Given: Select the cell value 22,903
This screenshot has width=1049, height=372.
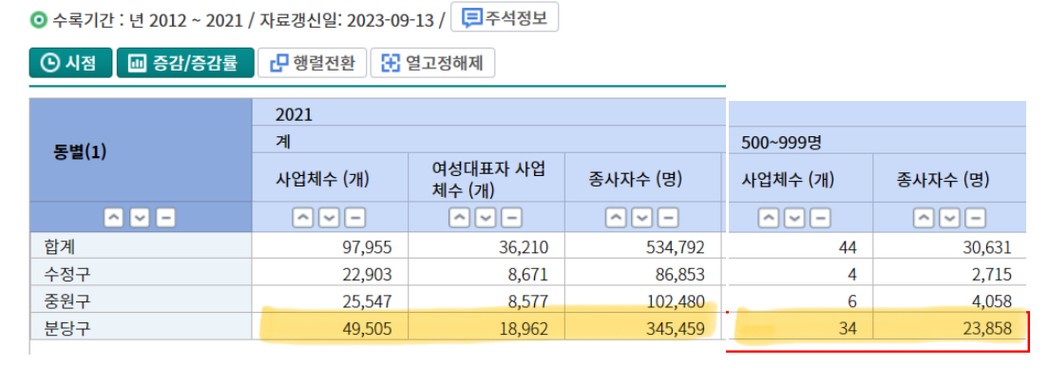Looking at the screenshot, I should point(366,274).
